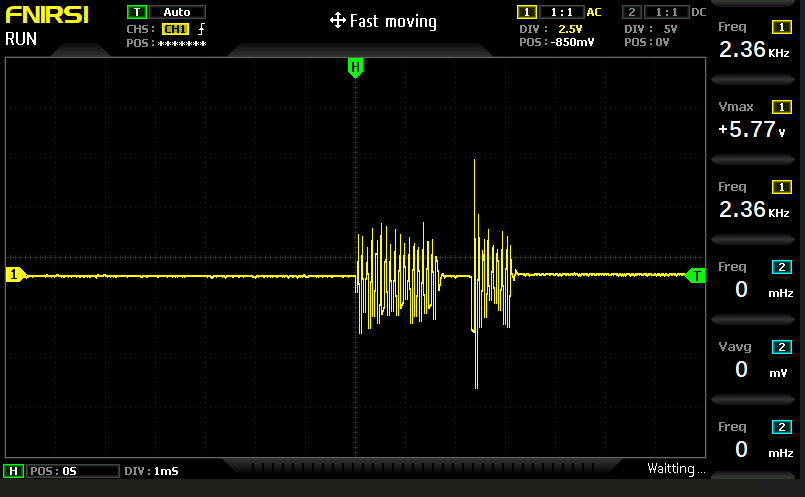Click the yellow channel 1 ground level marker
Viewport: 805px width, 497px height.
(14, 275)
